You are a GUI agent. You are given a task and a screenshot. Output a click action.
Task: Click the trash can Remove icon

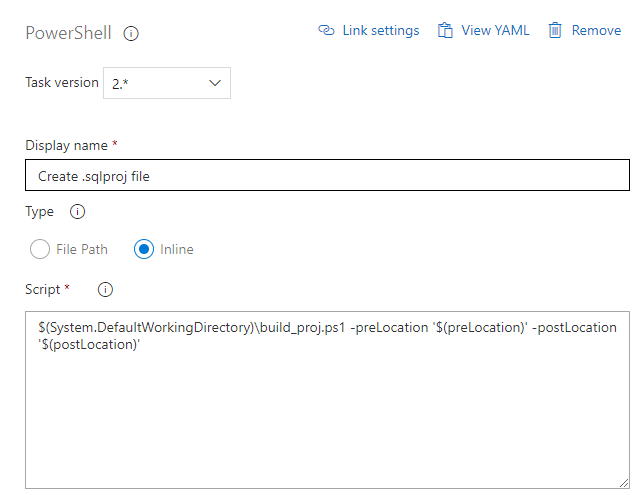555,31
